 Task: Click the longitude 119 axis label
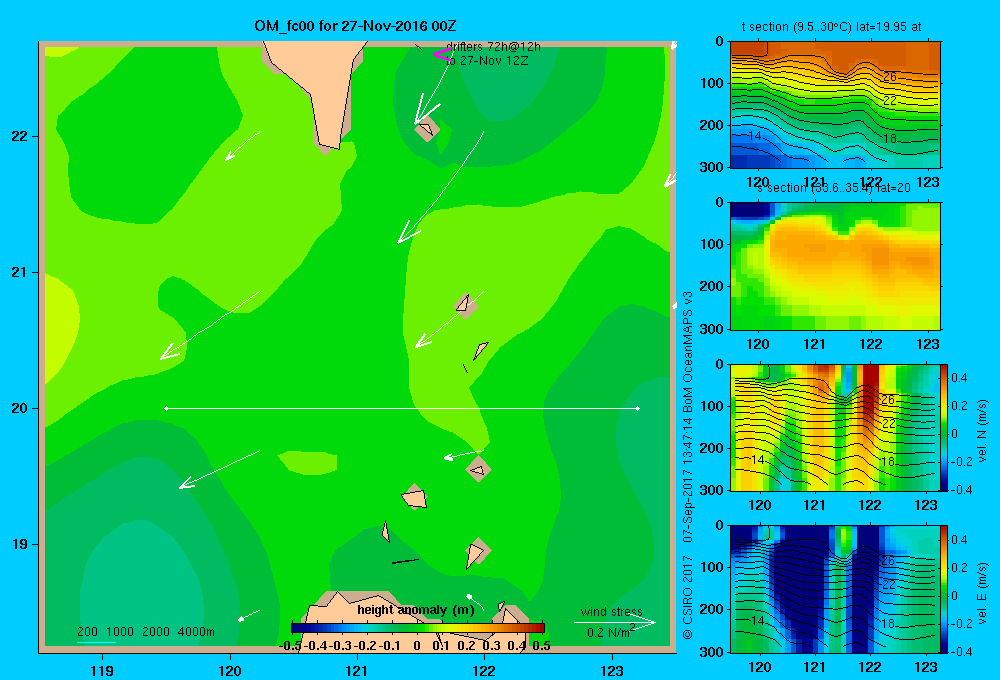point(102,670)
